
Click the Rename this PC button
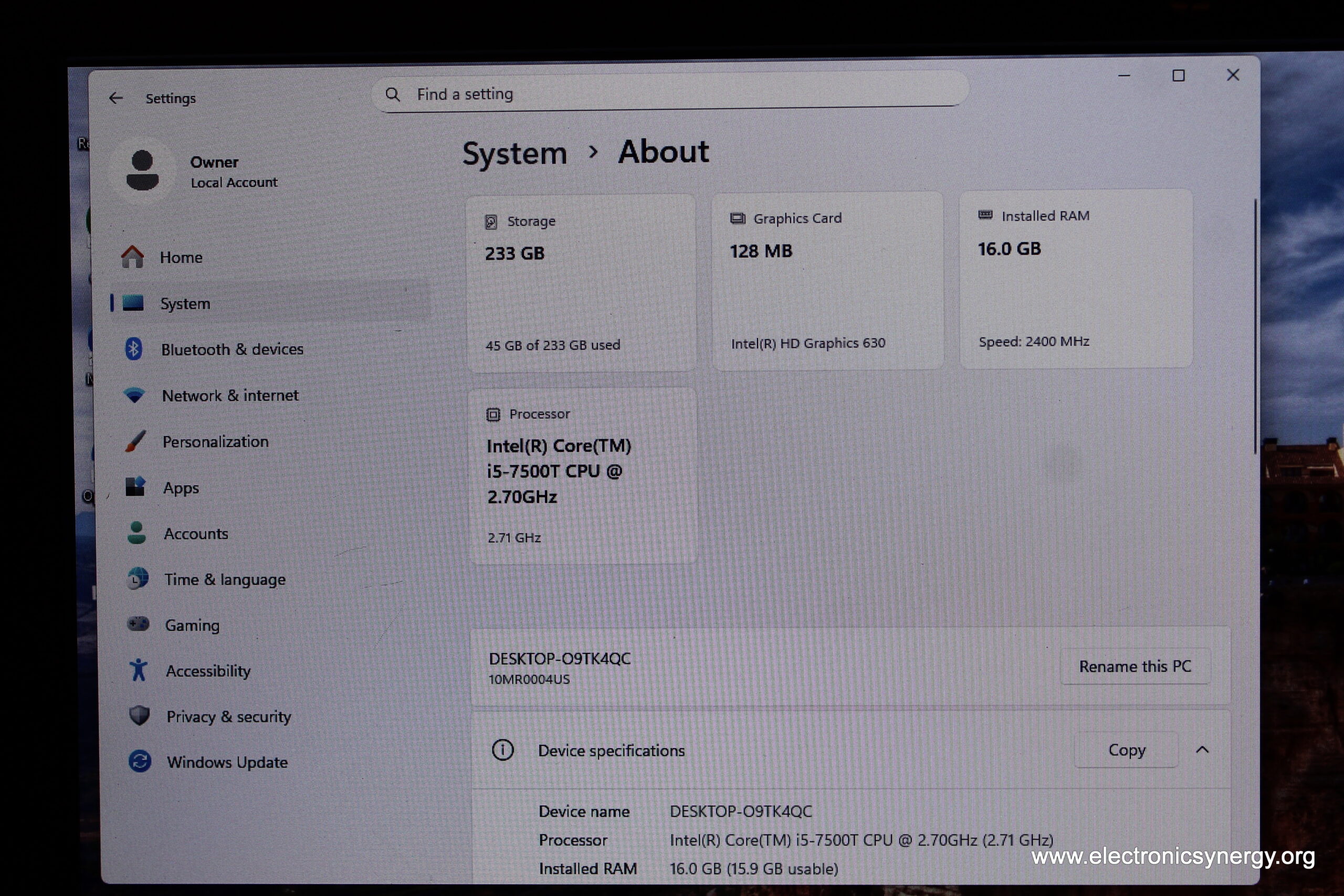[x=1135, y=666]
